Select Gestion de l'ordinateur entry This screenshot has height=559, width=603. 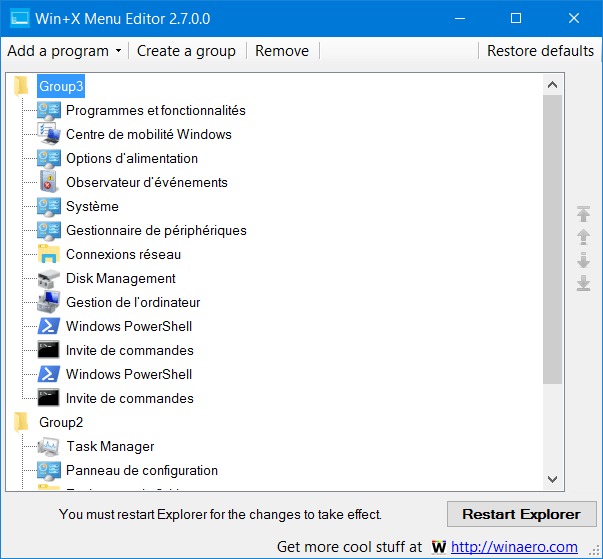(x=133, y=302)
